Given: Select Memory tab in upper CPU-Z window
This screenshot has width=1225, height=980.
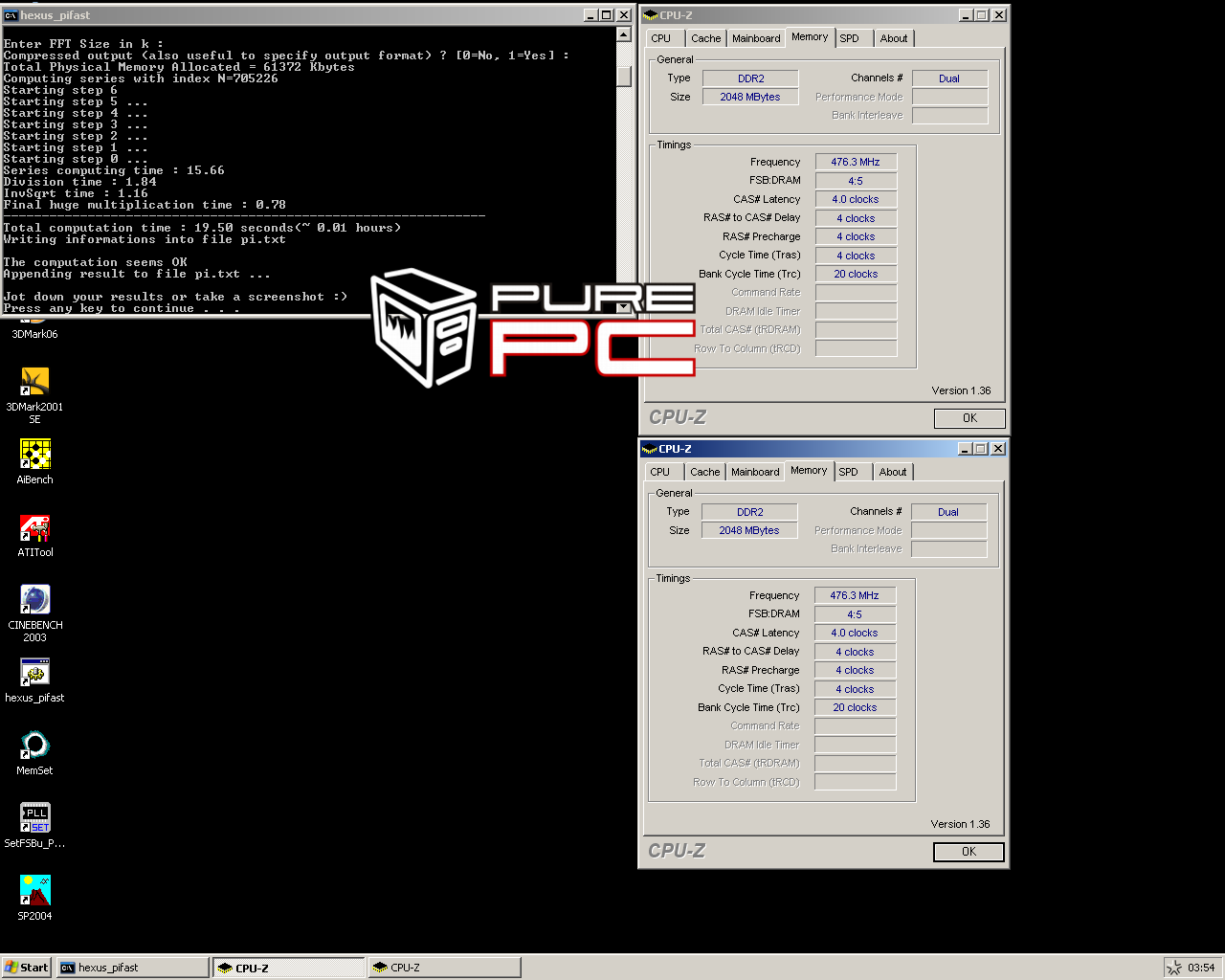Looking at the screenshot, I should [810, 37].
